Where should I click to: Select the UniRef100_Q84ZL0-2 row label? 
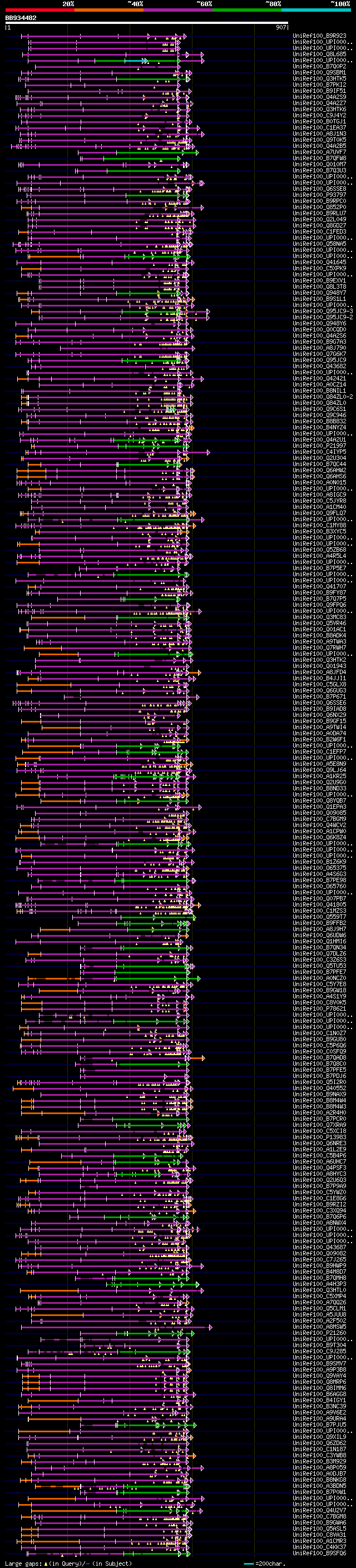(323, 397)
